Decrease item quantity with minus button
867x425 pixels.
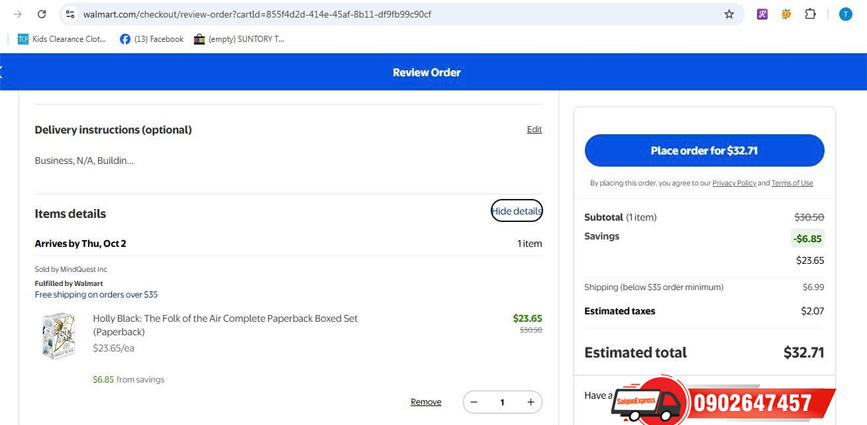pyautogui.click(x=474, y=402)
